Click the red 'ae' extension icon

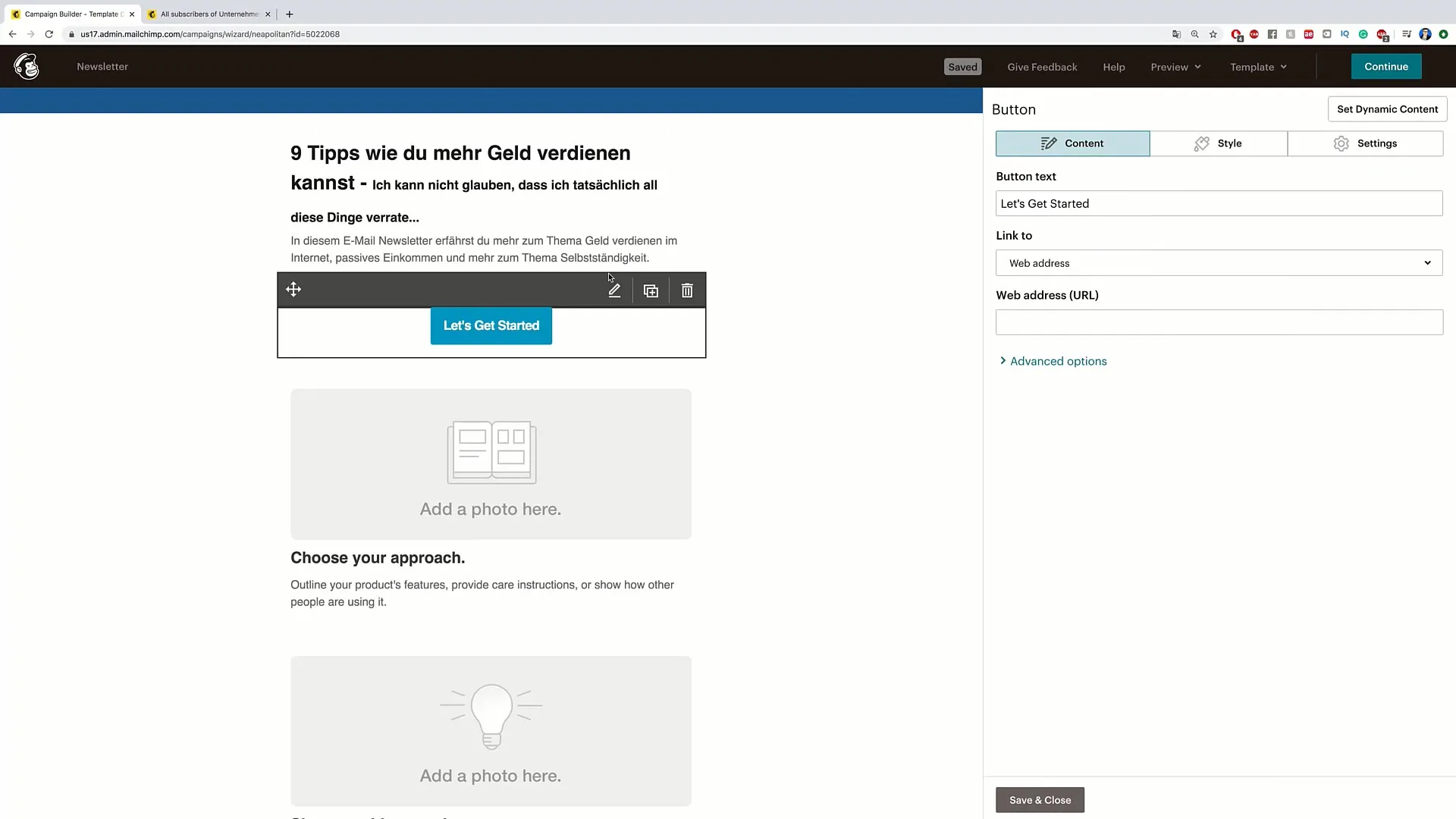point(1309,34)
